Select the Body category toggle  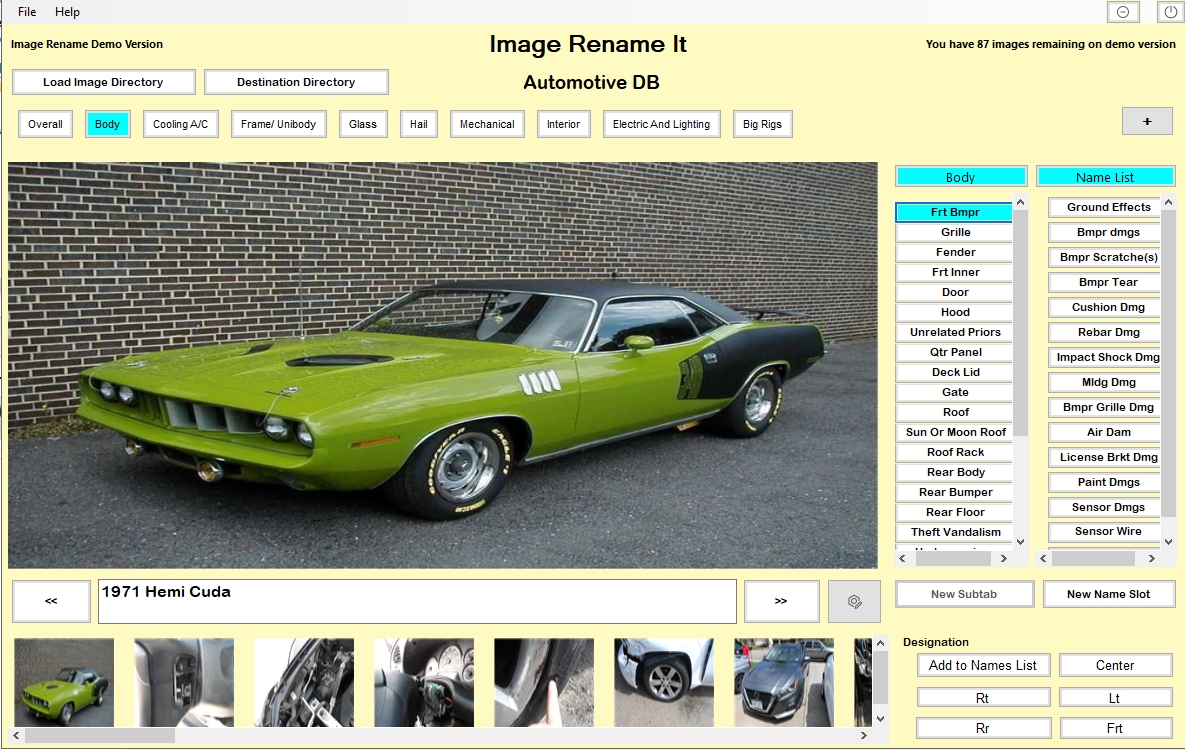[107, 124]
